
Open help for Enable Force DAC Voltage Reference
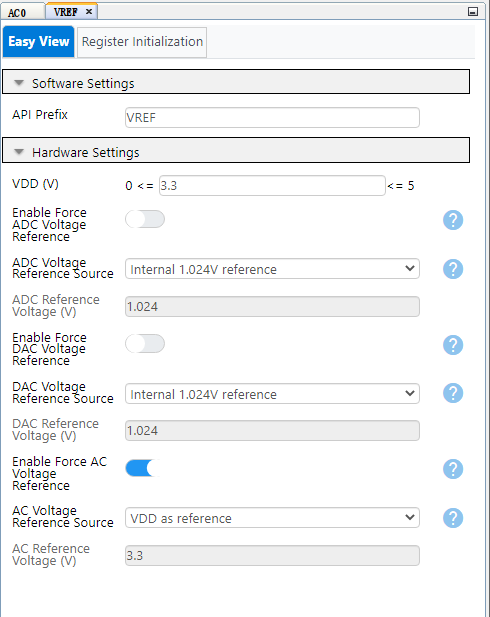click(x=453, y=345)
